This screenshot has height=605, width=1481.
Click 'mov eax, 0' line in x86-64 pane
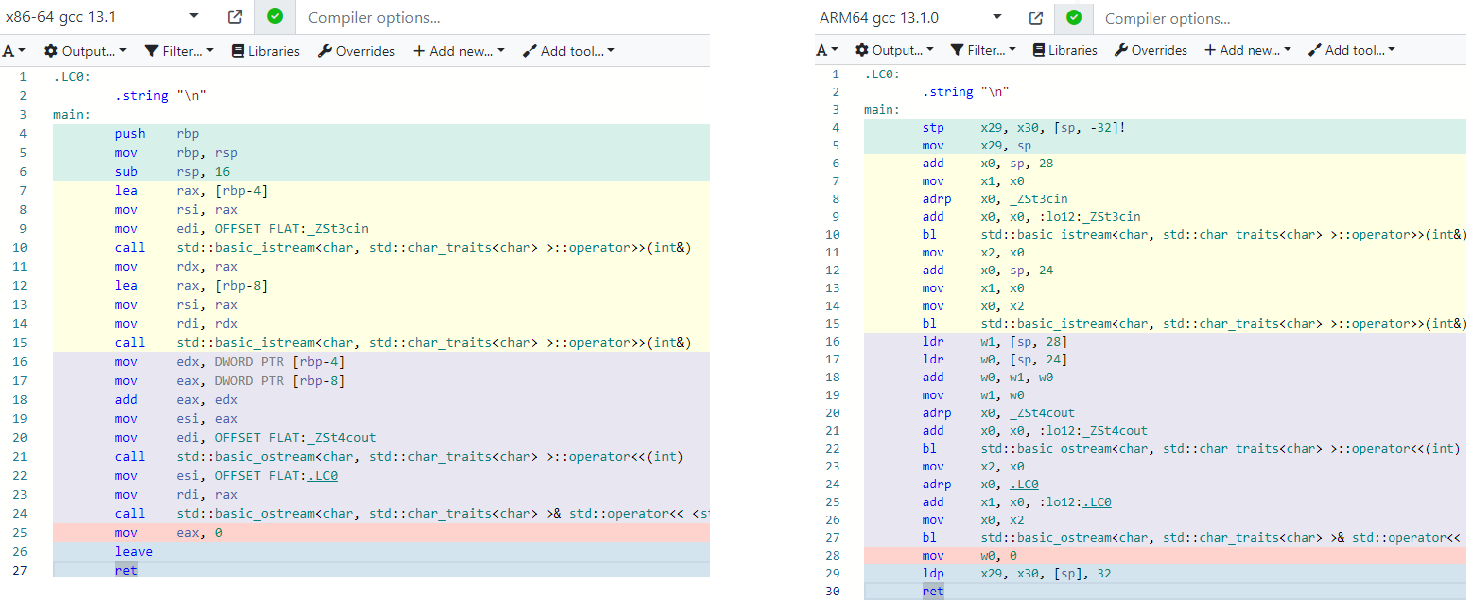pos(381,532)
